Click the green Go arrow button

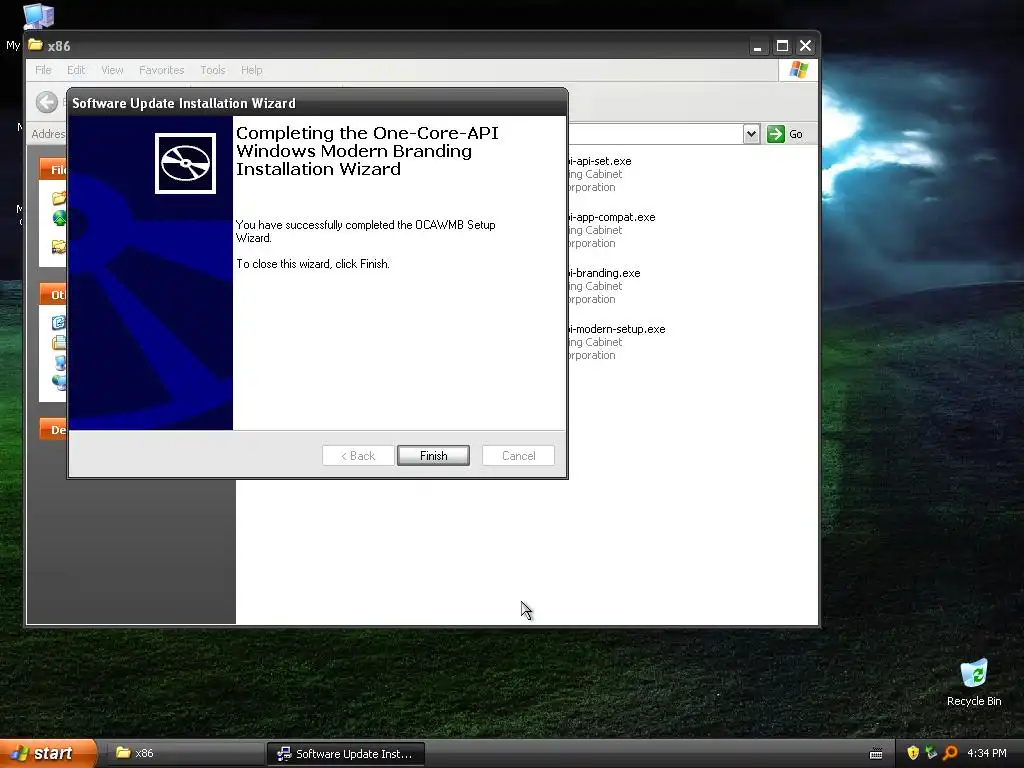775,134
